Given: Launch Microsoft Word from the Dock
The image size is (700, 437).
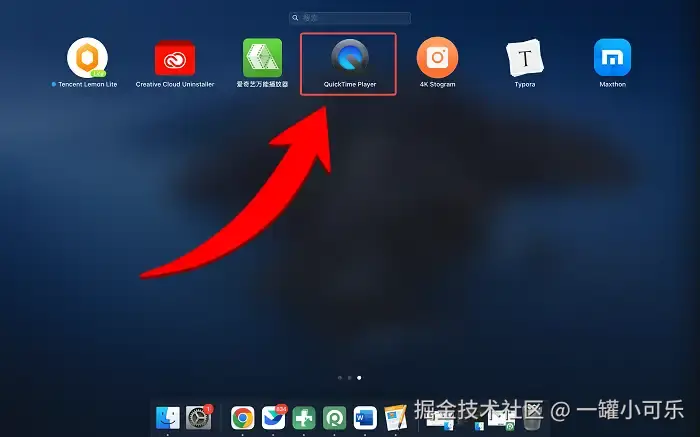Looking at the screenshot, I should click(365, 418).
